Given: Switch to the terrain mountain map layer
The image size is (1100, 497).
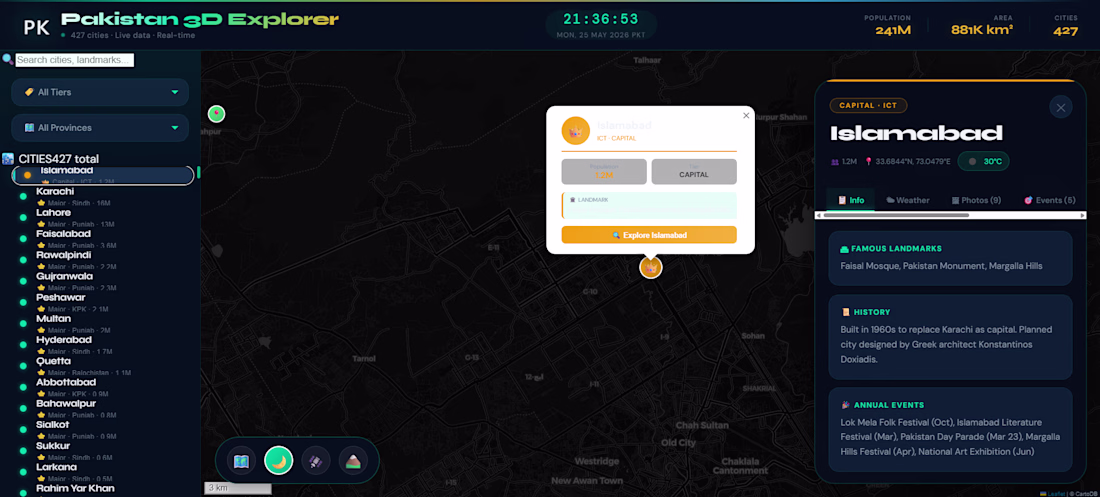Looking at the screenshot, I should (353, 461).
